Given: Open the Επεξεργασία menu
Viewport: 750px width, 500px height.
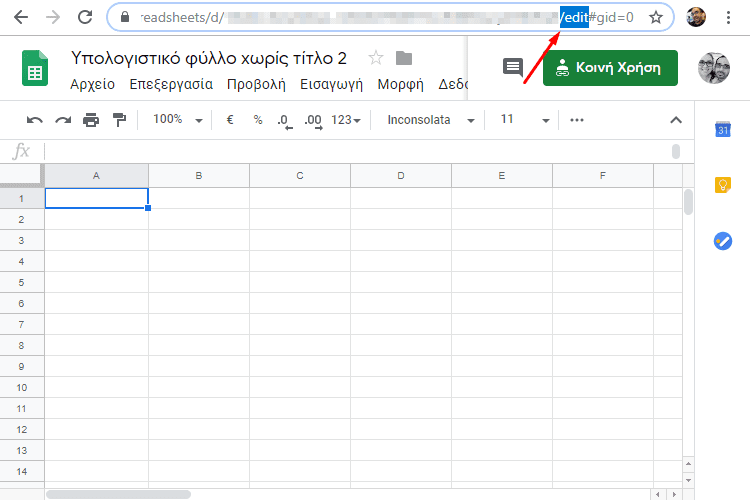Looking at the screenshot, I should point(171,85).
